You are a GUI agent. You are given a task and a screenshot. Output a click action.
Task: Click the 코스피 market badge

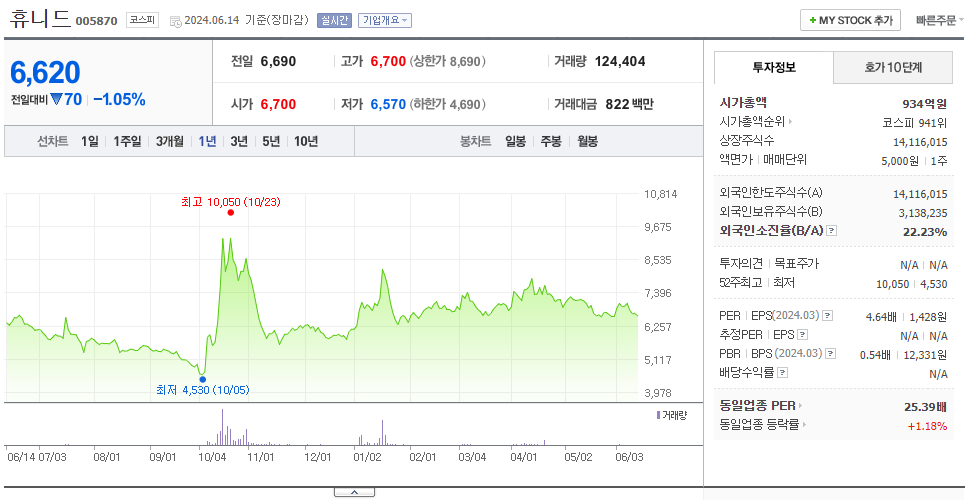143,20
